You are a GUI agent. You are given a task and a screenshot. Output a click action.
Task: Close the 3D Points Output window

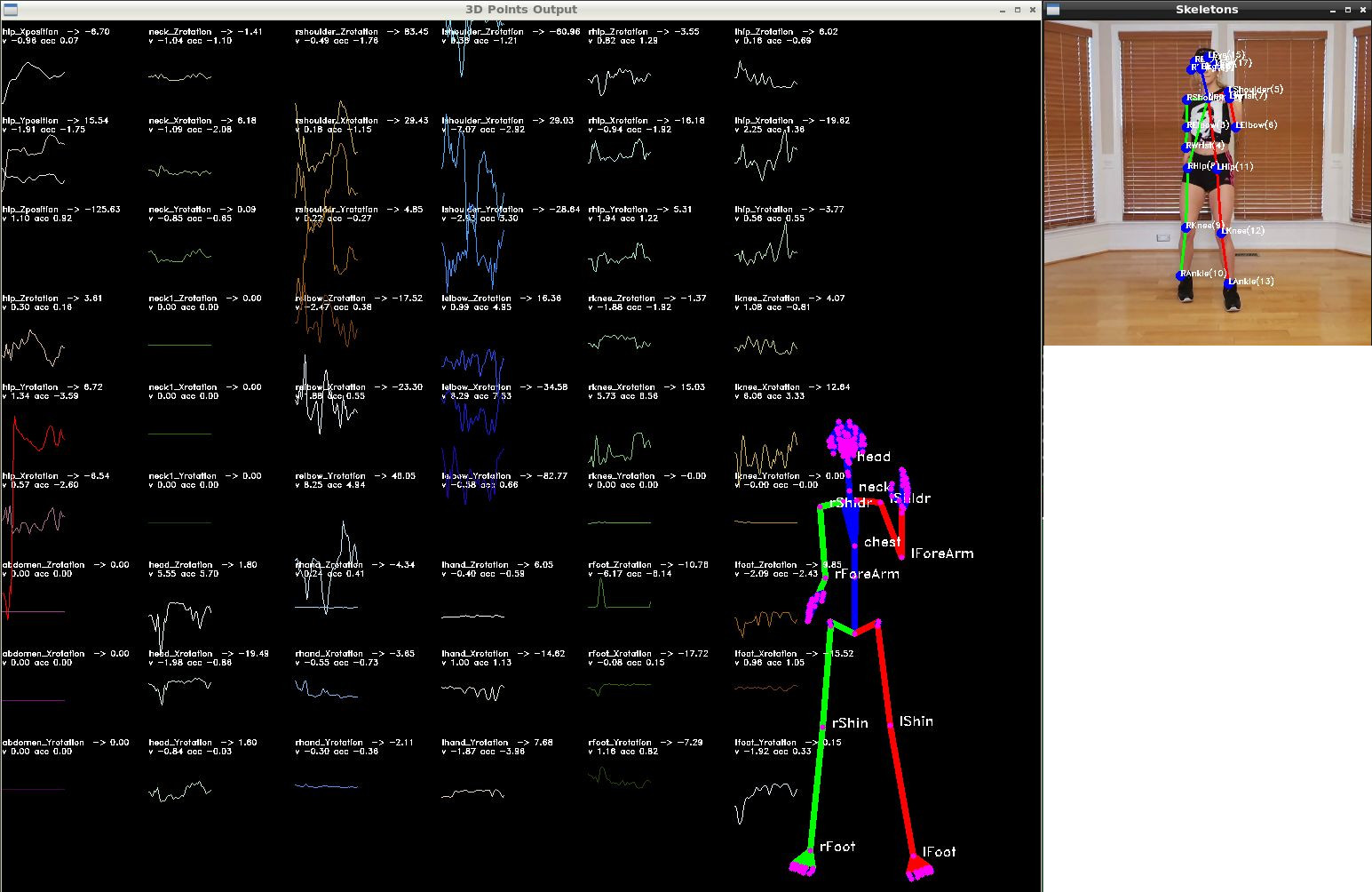coord(1032,10)
